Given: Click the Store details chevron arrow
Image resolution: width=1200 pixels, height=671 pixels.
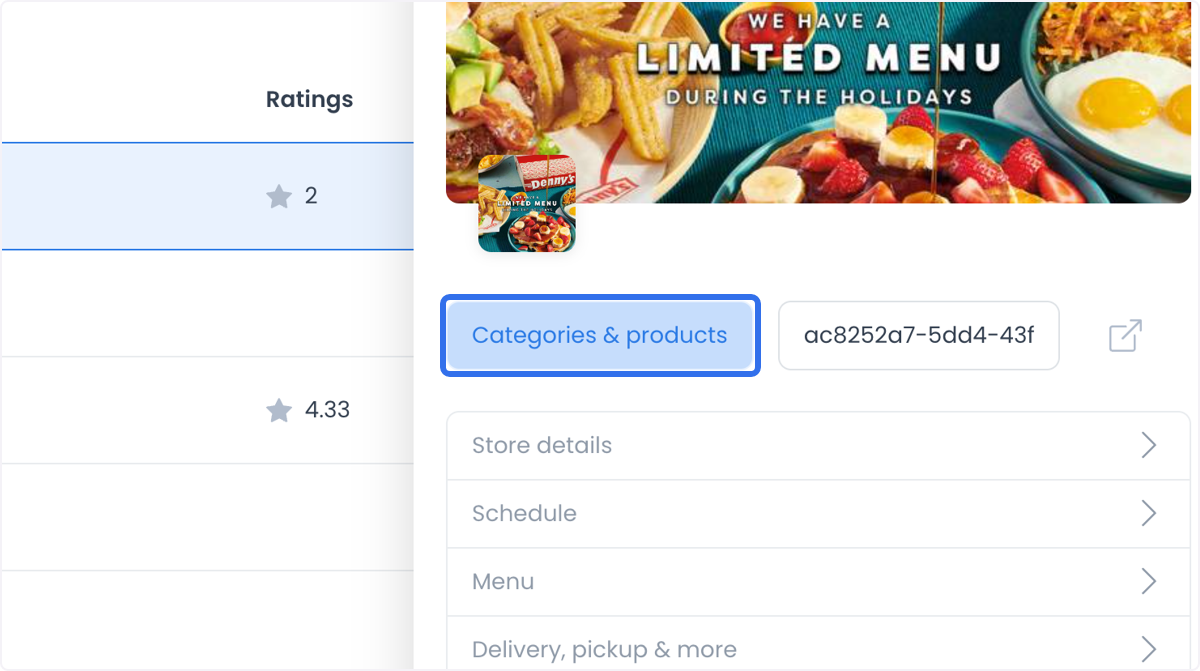Looking at the screenshot, I should [1149, 445].
